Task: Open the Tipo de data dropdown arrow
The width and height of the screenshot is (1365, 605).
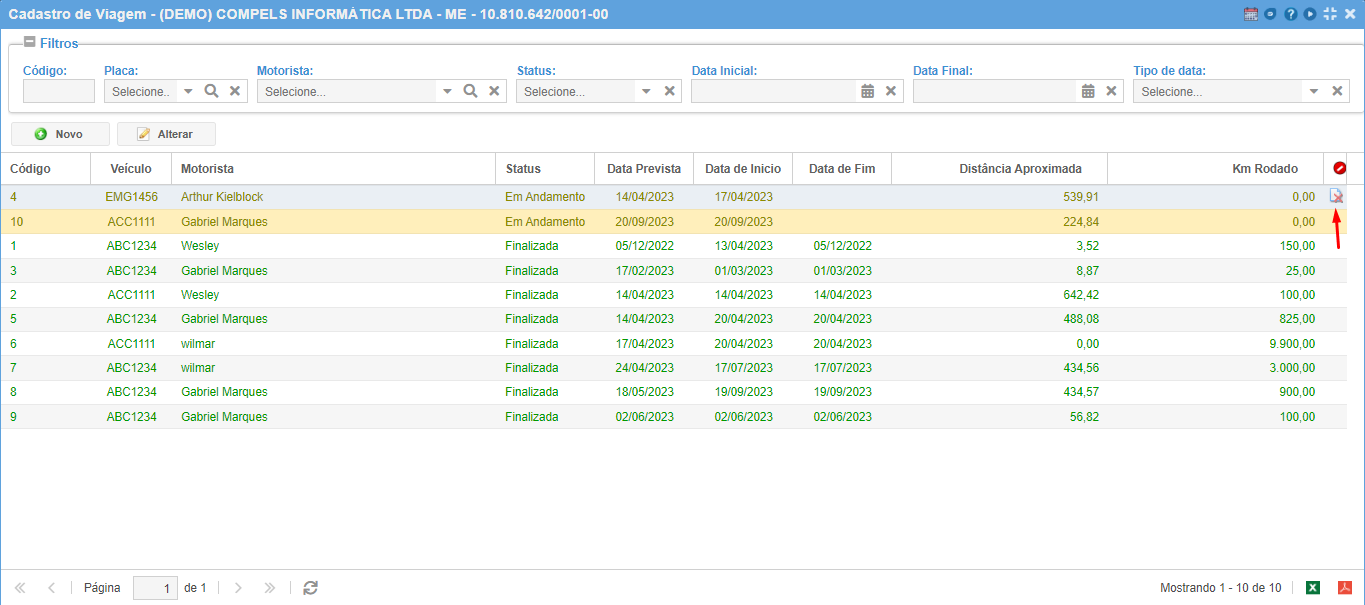Action: pos(1314,91)
